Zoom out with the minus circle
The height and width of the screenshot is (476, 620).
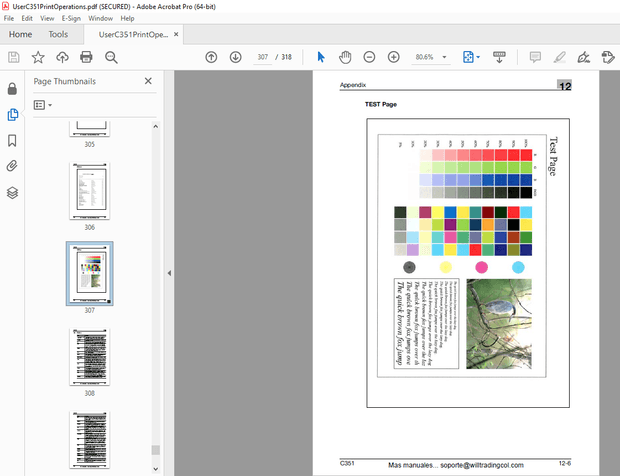point(369,57)
